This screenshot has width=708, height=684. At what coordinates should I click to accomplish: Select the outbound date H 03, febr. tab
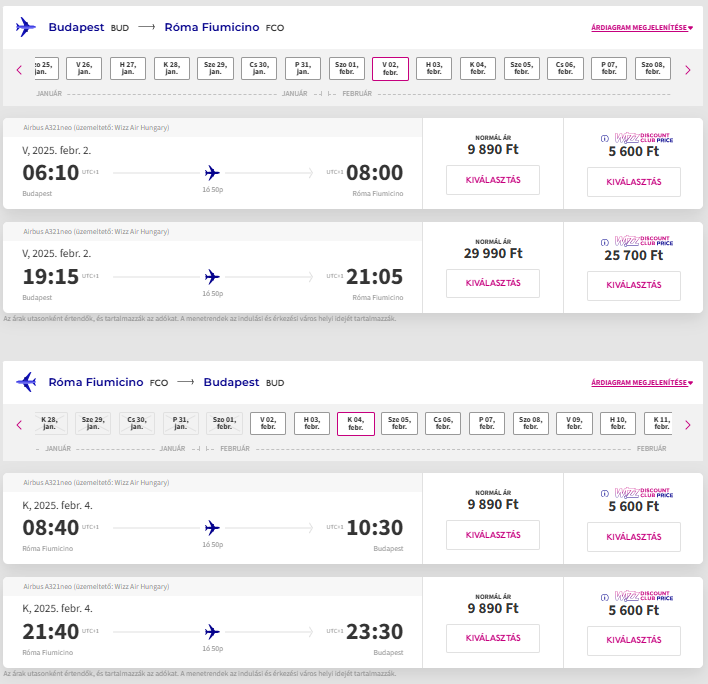(434, 69)
